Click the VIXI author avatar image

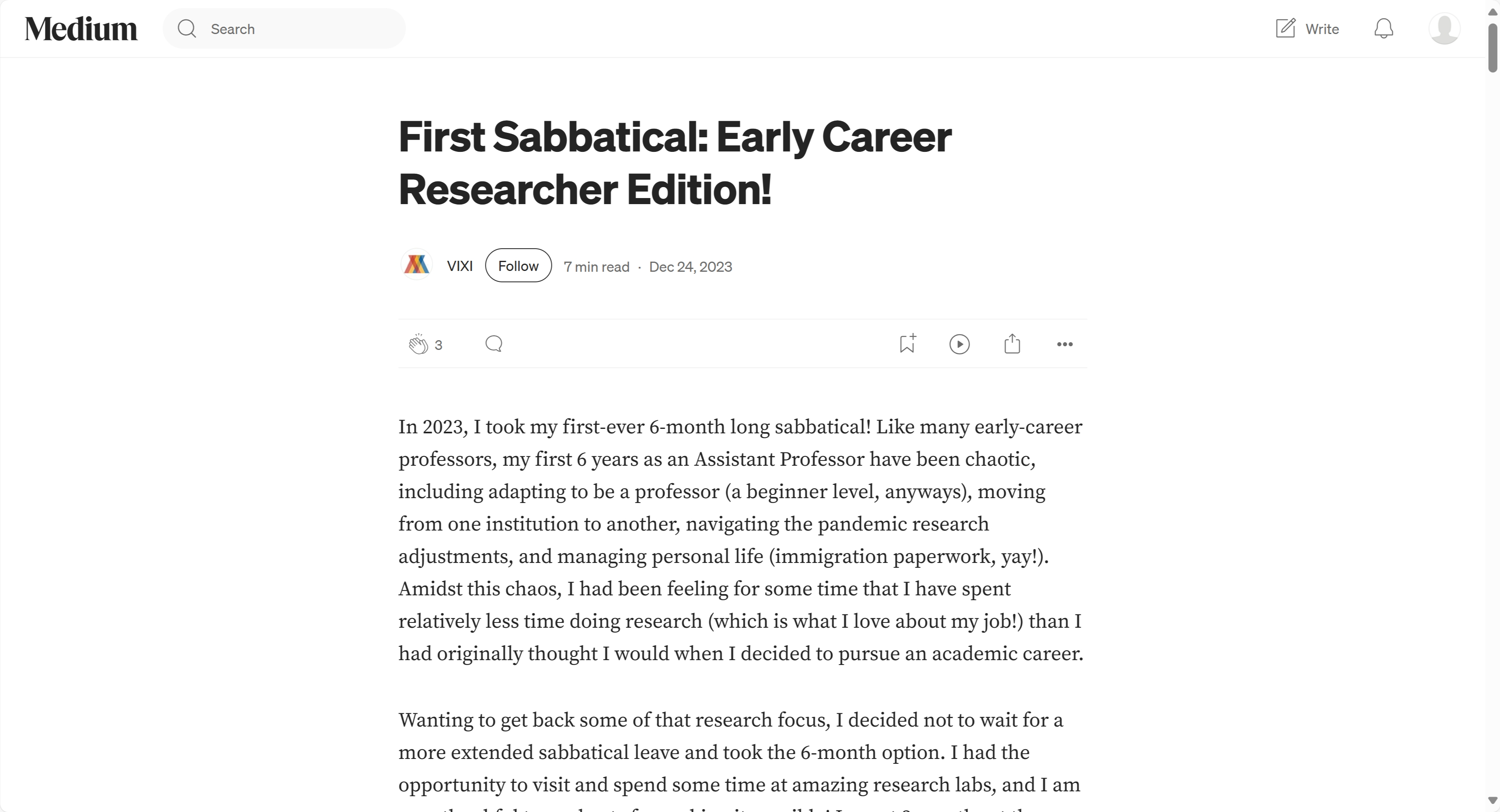click(x=417, y=265)
